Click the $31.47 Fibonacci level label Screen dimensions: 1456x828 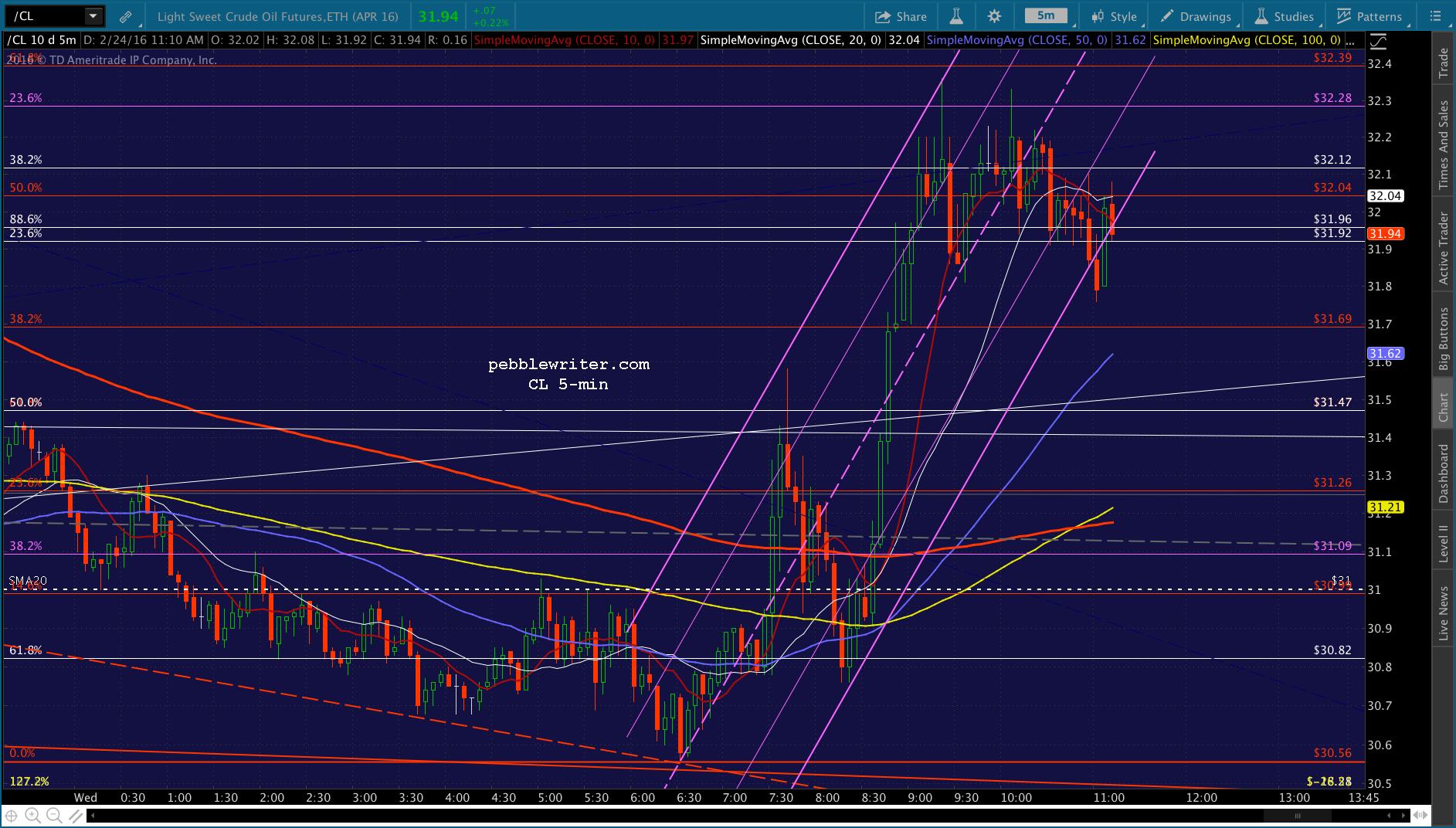pos(1332,402)
